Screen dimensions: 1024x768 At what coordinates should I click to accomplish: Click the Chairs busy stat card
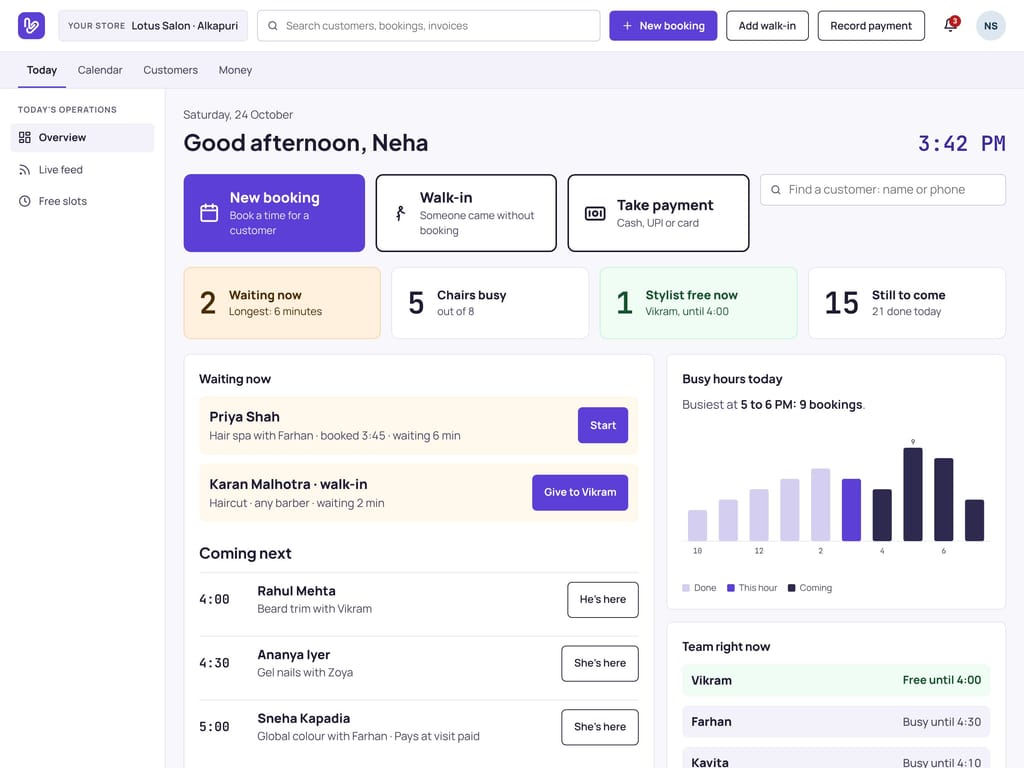[490, 303]
